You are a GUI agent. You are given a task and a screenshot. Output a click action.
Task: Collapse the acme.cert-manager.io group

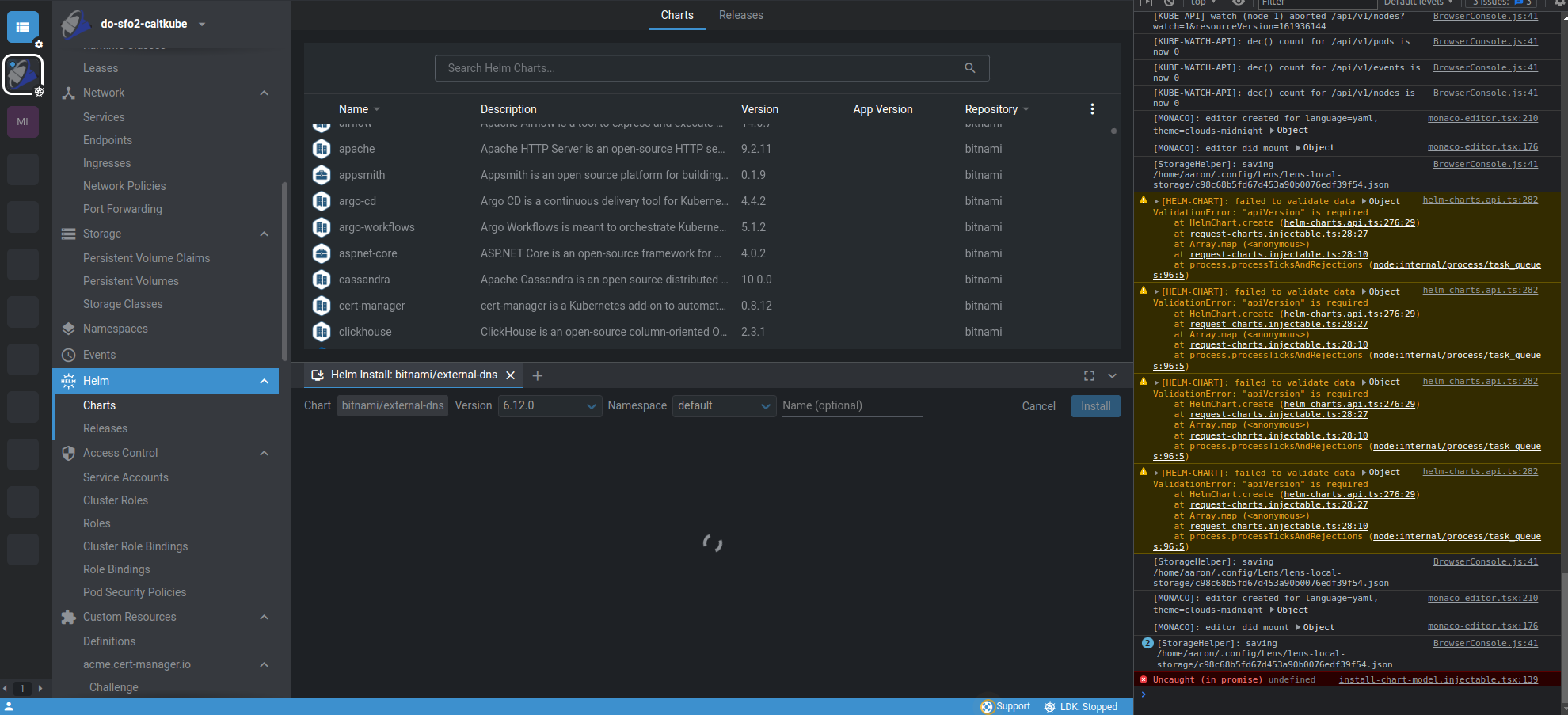(265, 664)
